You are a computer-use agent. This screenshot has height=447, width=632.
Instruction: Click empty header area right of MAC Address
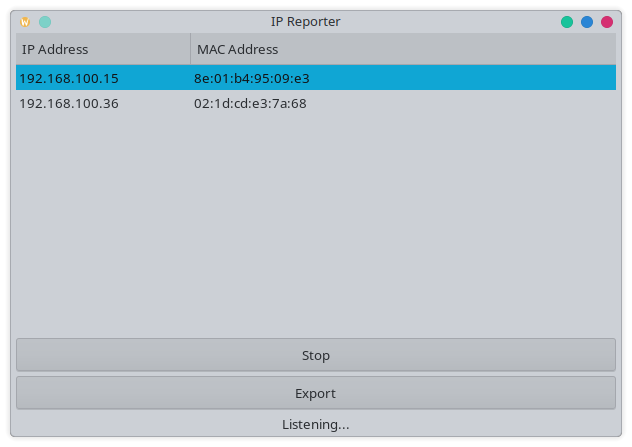[x=447, y=49]
